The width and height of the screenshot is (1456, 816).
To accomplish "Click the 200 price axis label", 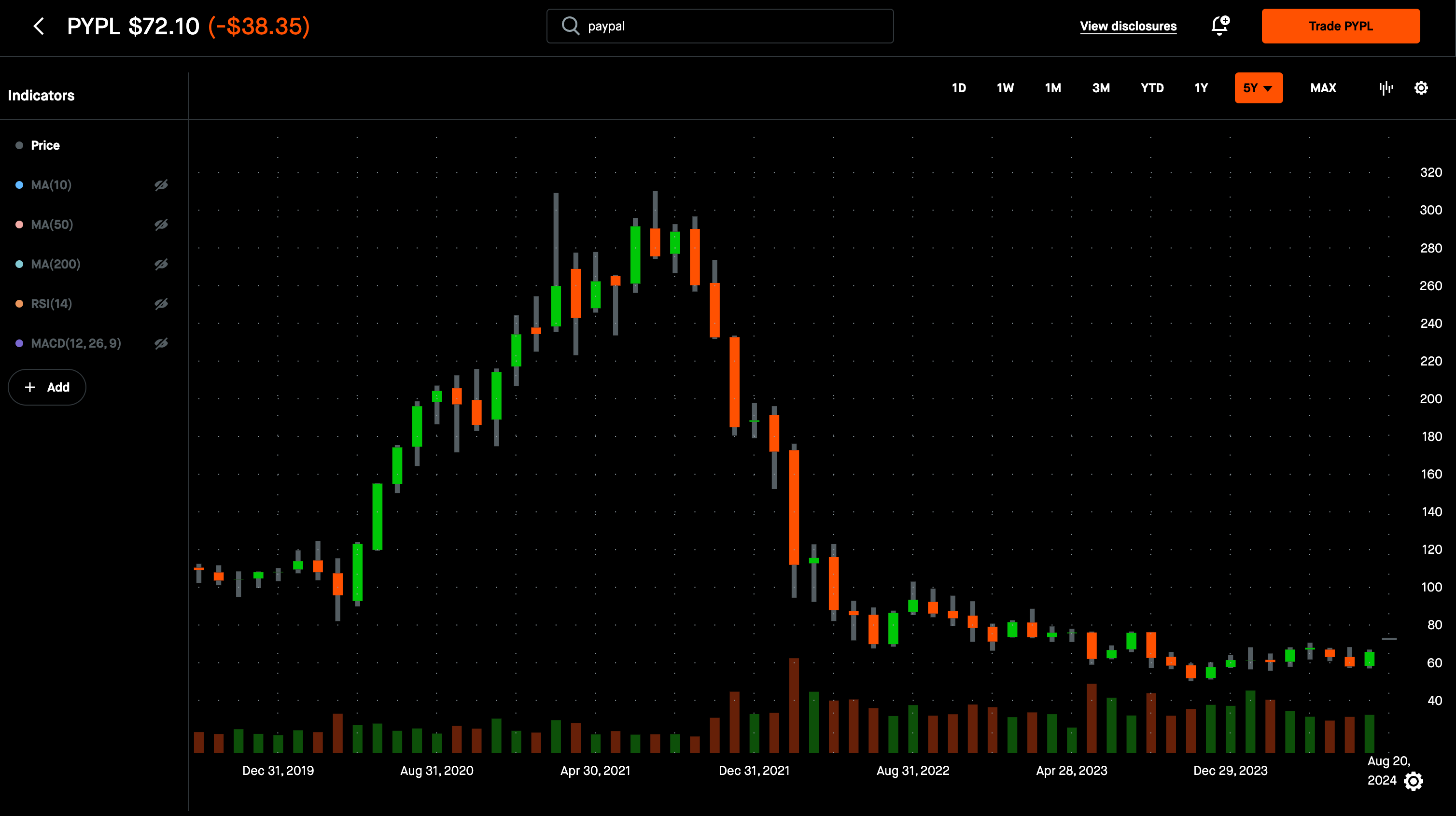I will point(1430,399).
